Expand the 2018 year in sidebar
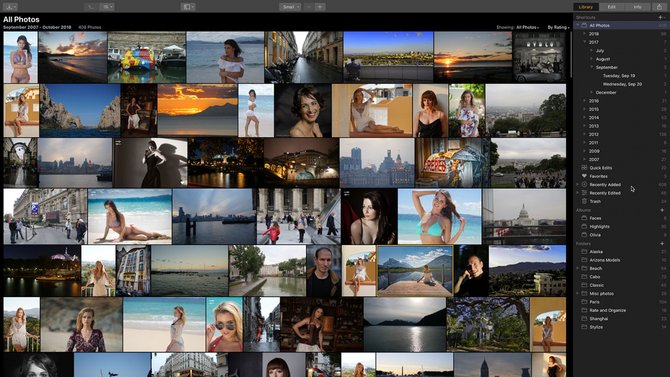Image resolution: width=670 pixels, height=377 pixels. click(585, 34)
